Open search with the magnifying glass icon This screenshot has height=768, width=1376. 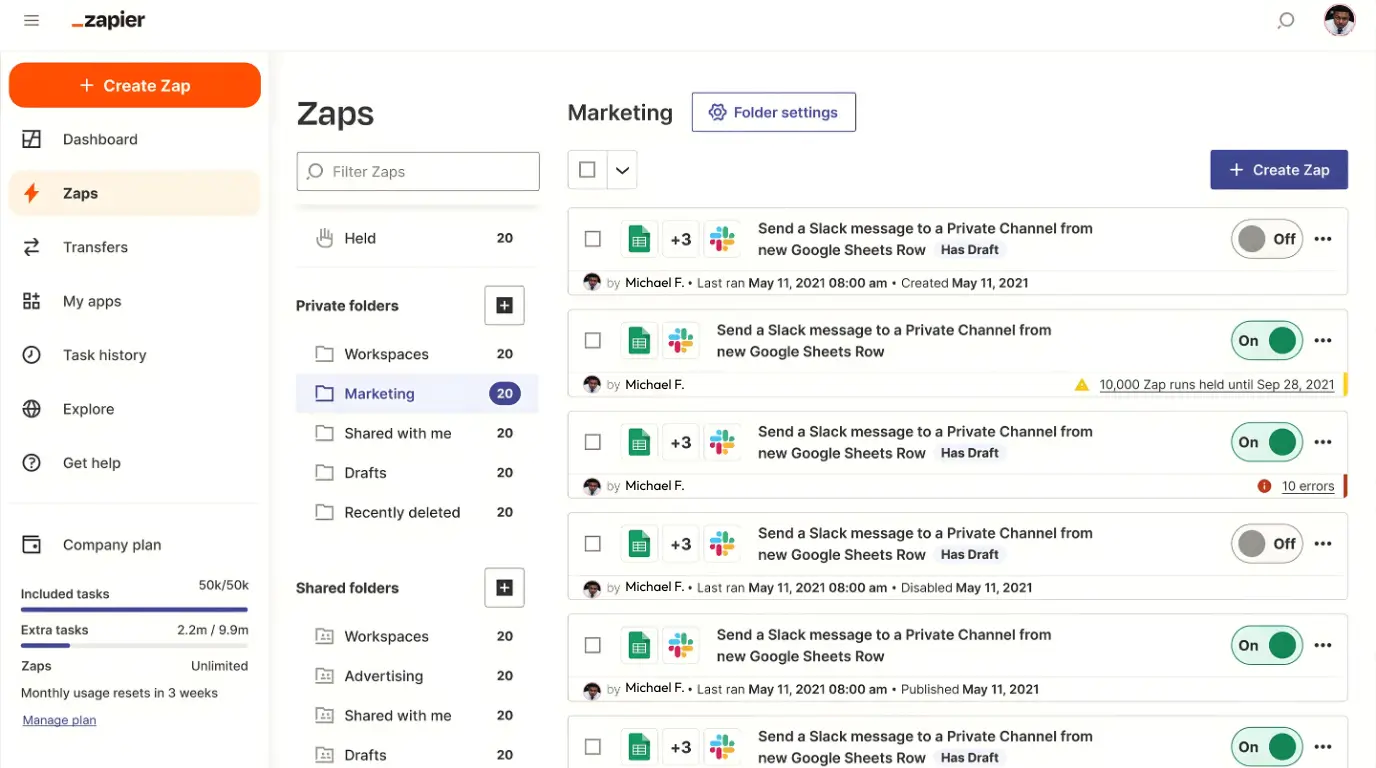pyautogui.click(x=1285, y=20)
